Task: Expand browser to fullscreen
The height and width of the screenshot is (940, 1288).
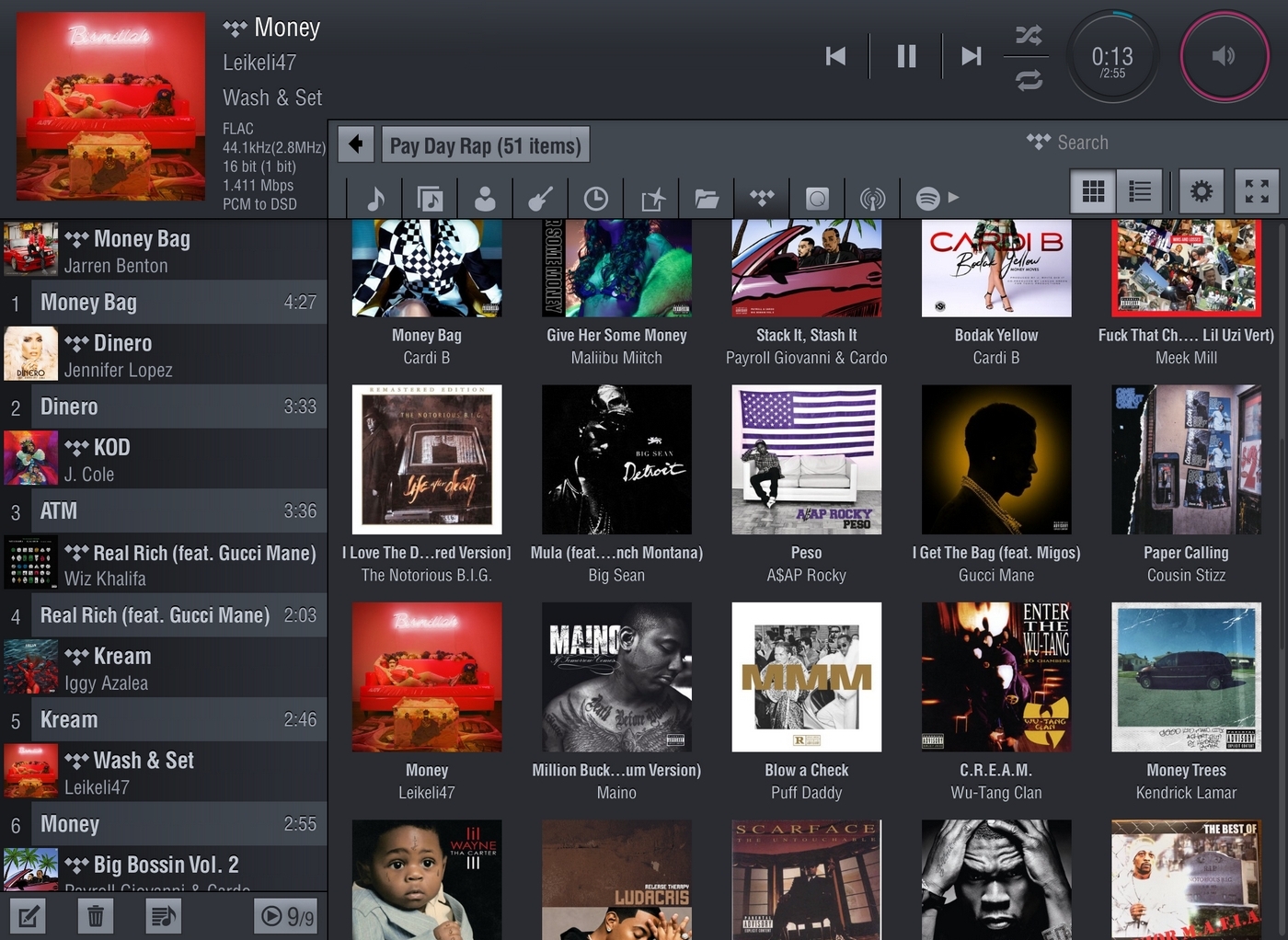Action: click(1257, 191)
